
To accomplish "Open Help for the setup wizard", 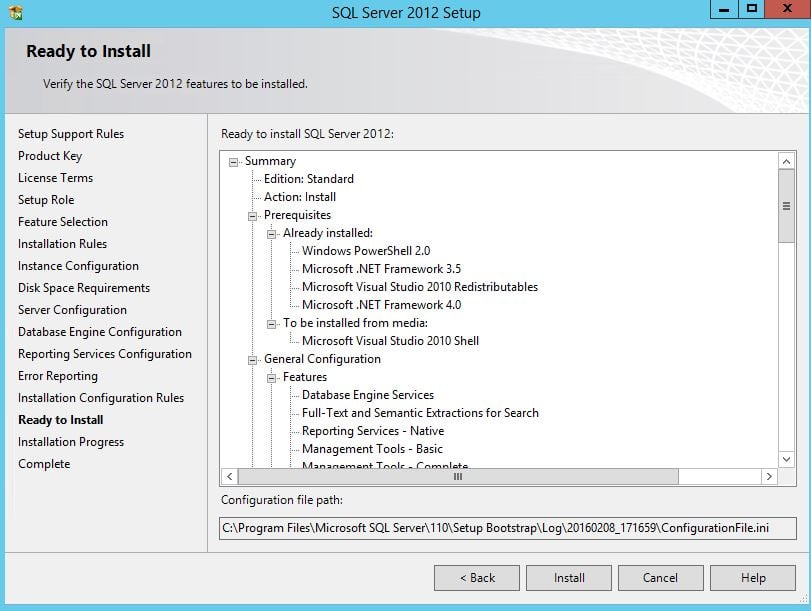I will point(753,577).
